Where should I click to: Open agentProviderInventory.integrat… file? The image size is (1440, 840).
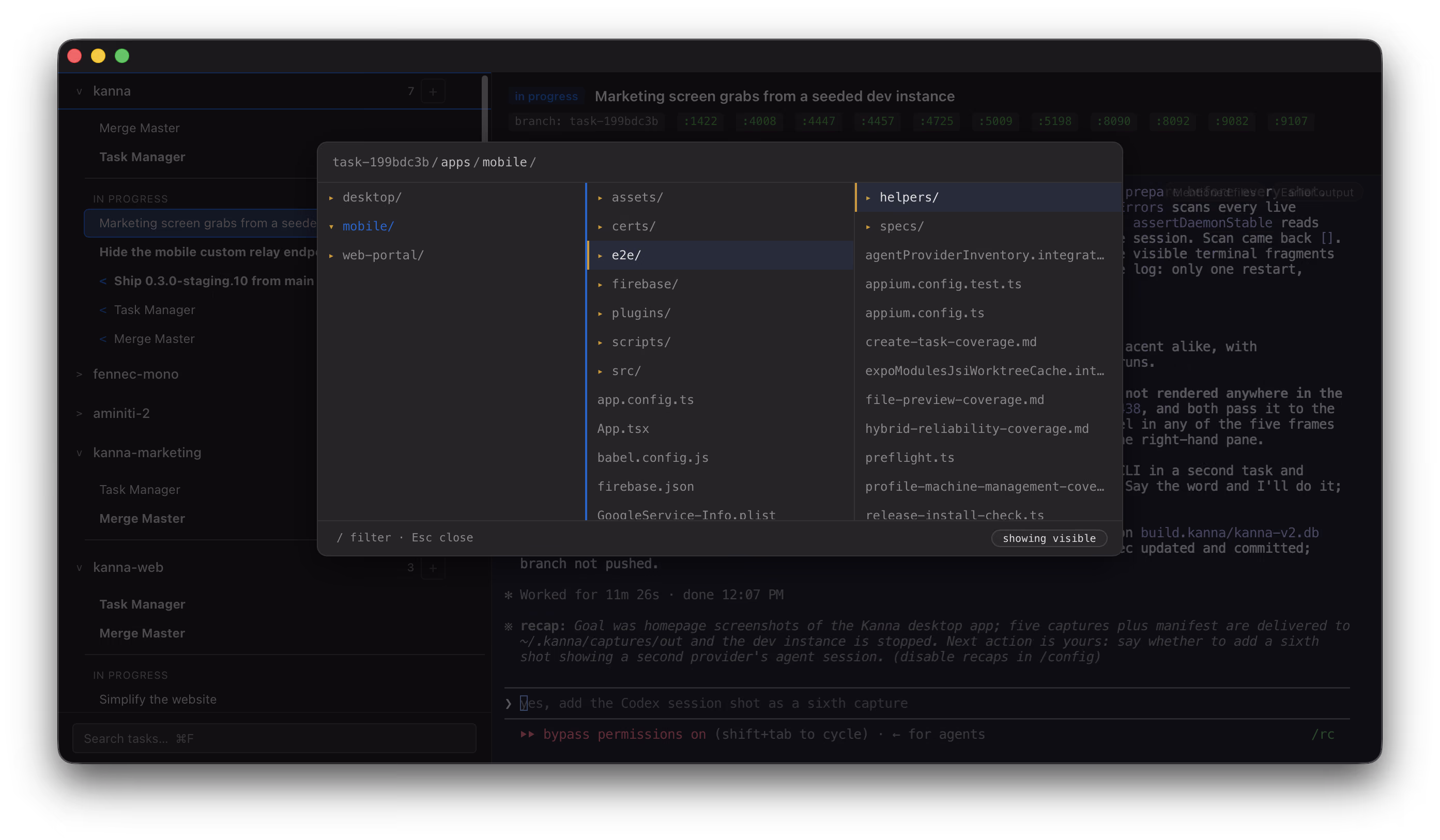pyautogui.click(x=989, y=255)
